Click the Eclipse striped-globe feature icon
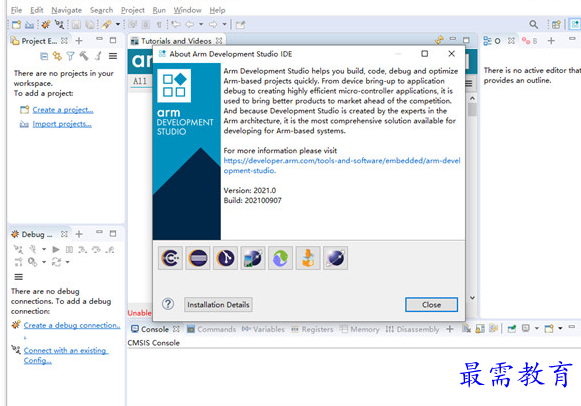This screenshot has width=581, height=406. 198,258
